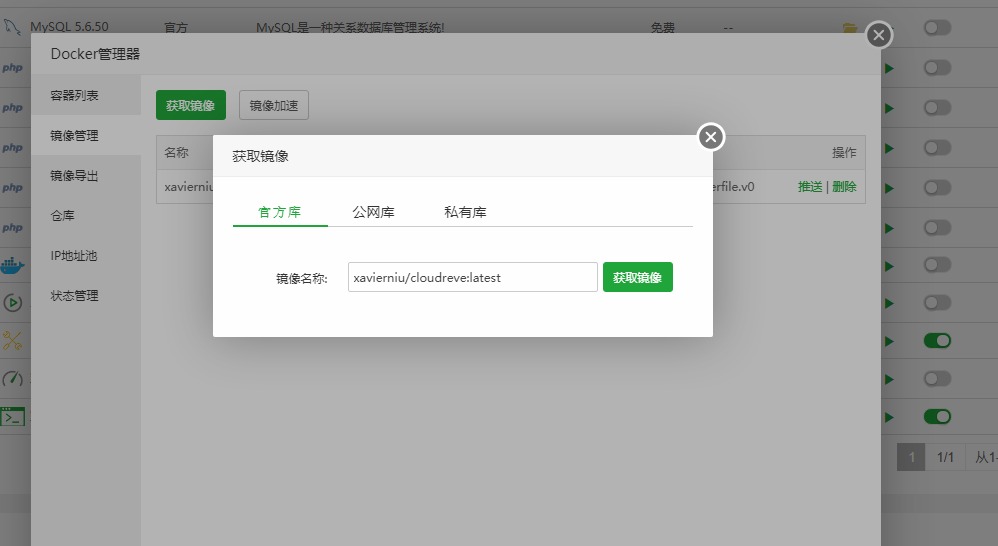Click the 删除 link in the image row

[844, 186]
